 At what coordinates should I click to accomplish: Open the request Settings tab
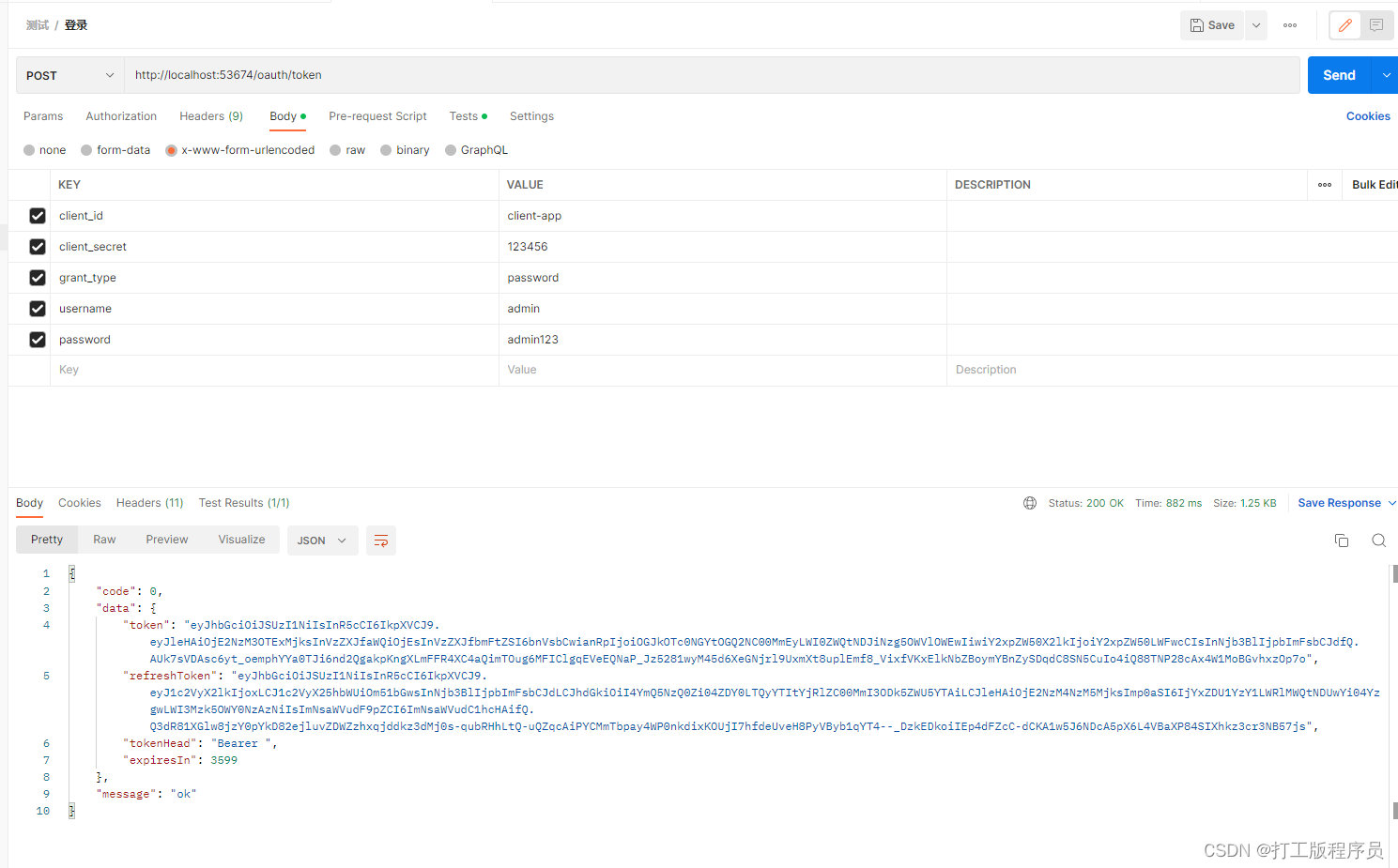[531, 116]
